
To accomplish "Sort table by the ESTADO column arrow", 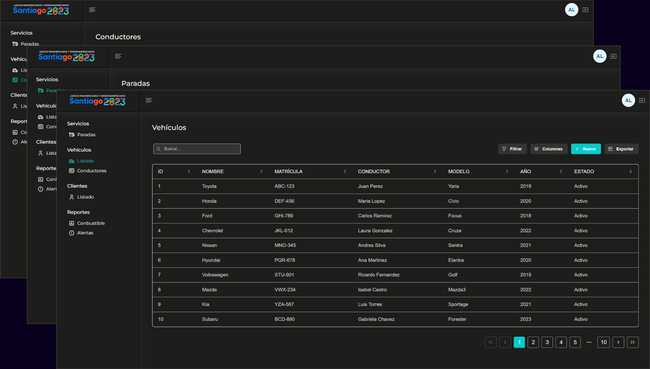I will 631,172.
